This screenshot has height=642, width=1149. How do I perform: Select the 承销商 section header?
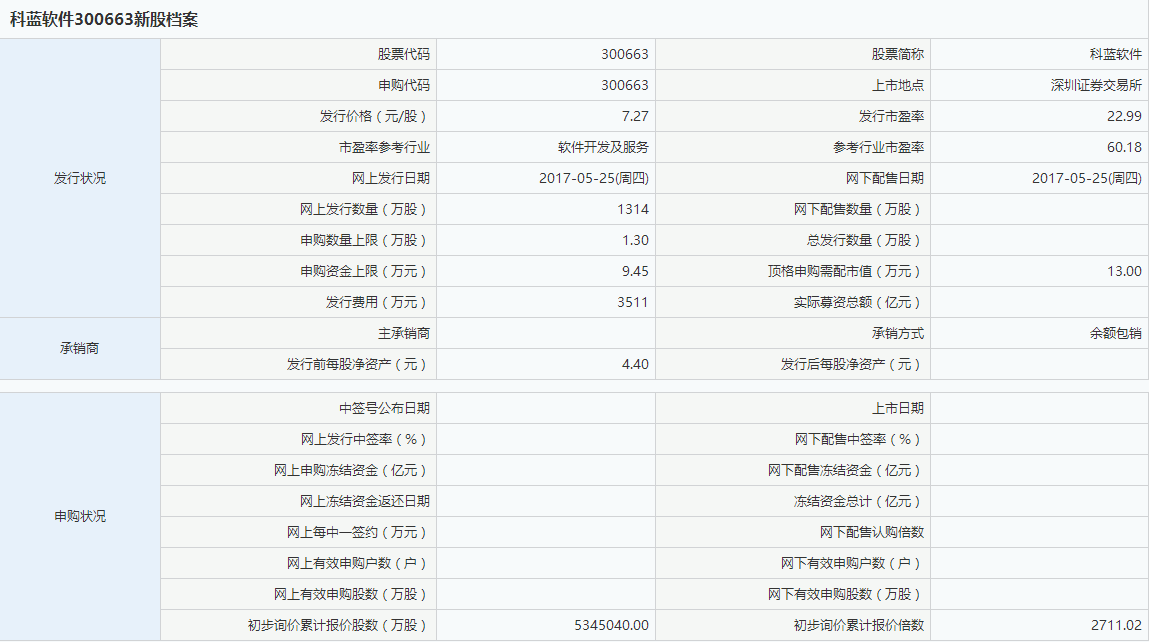(80, 348)
